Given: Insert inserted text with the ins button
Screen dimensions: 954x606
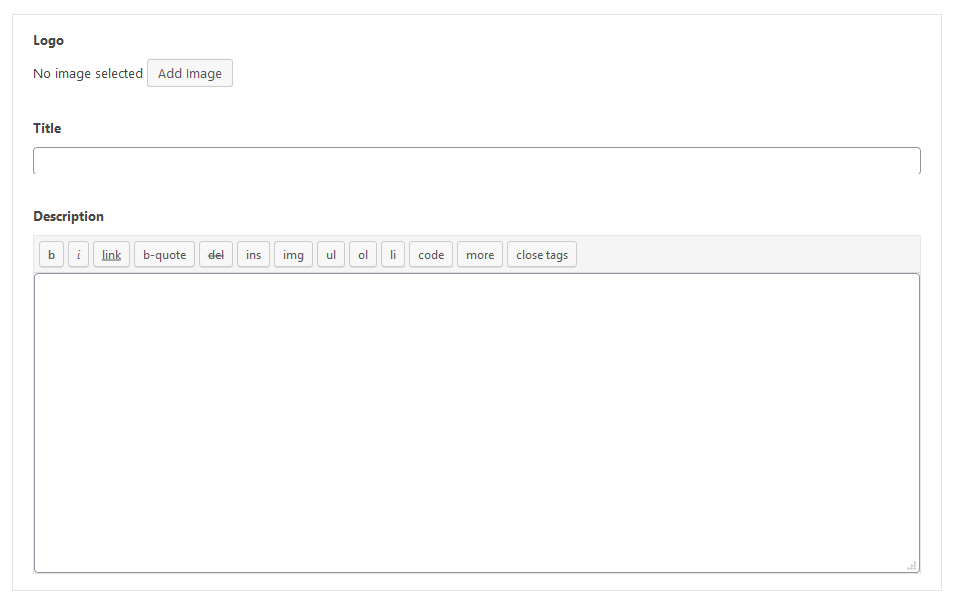Looking at the screenshot, I should point(253,254).
